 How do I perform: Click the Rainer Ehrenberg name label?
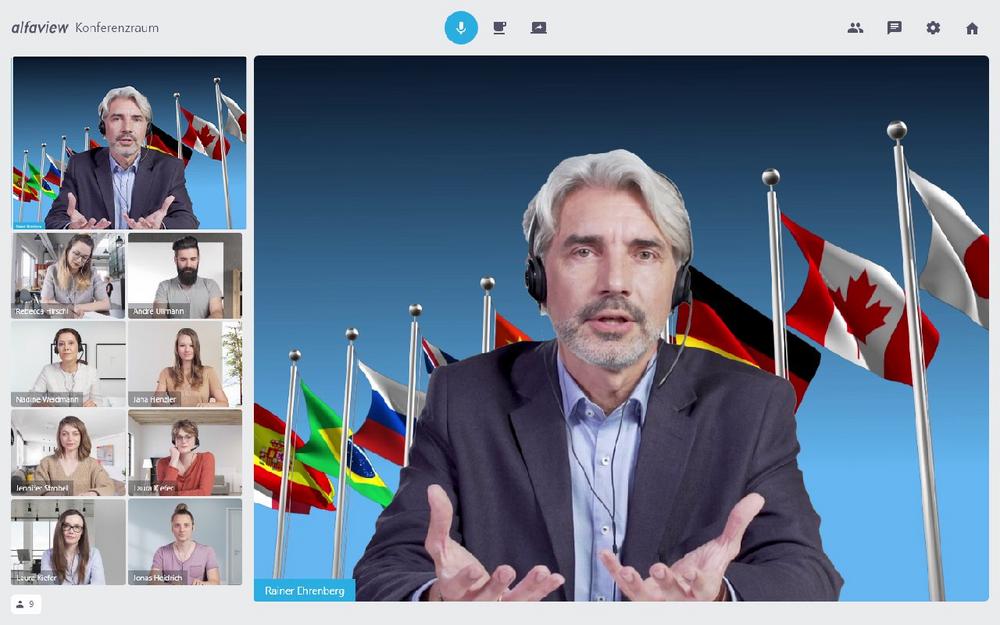[x=305, y=591]
